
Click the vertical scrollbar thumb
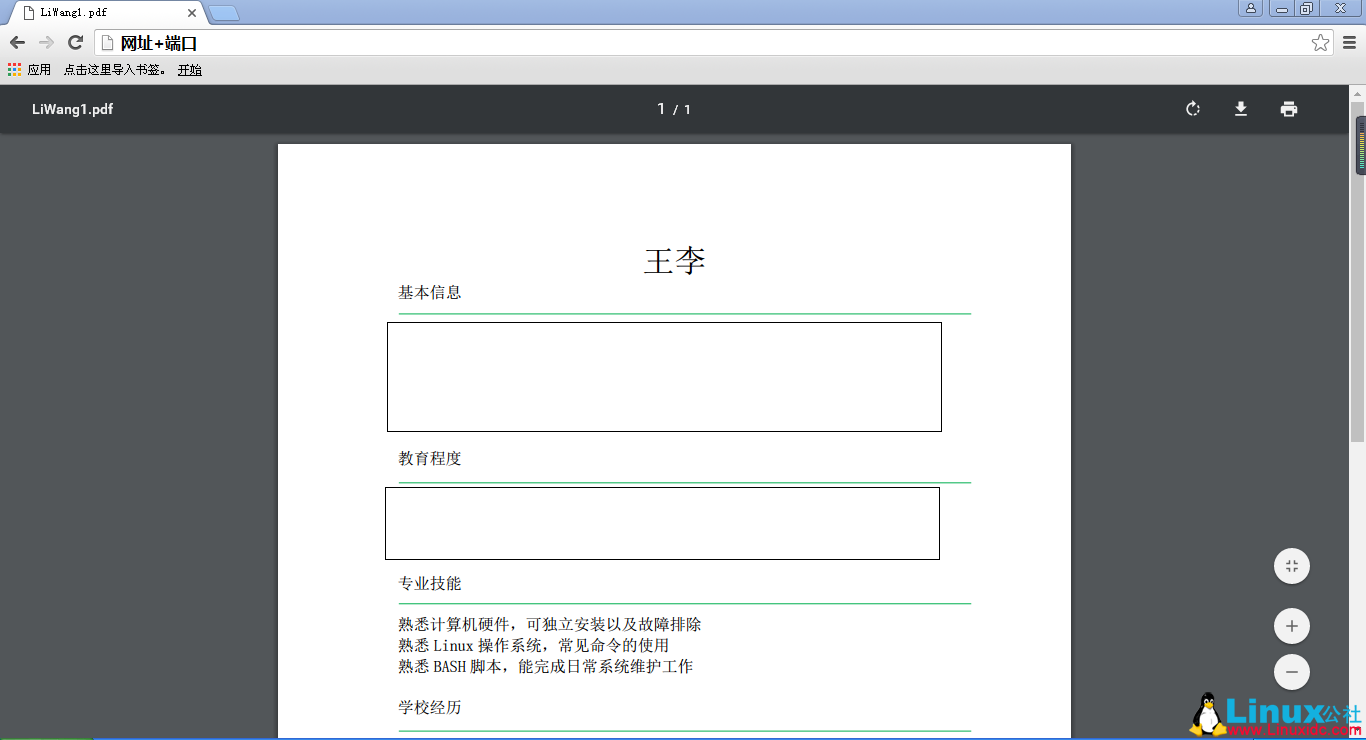[x=1359, y=146]
